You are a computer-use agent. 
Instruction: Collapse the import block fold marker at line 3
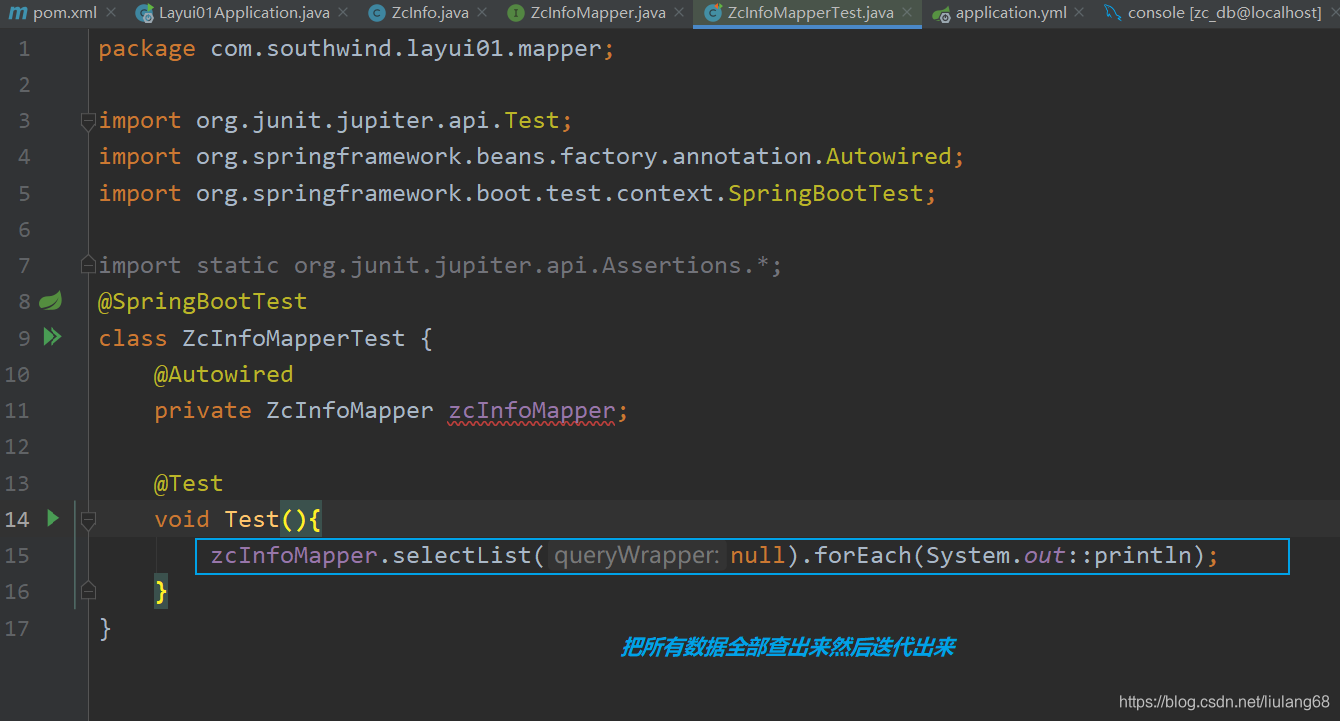88,121
